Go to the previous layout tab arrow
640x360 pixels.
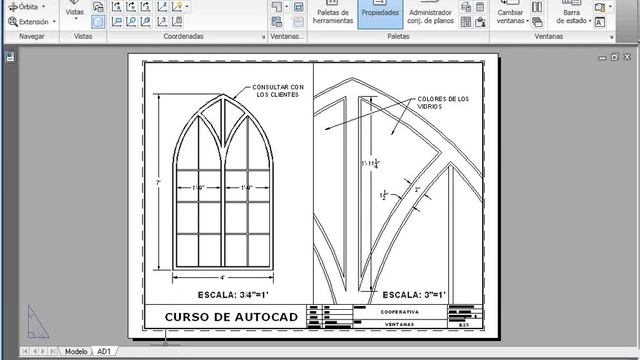point(34,351)
